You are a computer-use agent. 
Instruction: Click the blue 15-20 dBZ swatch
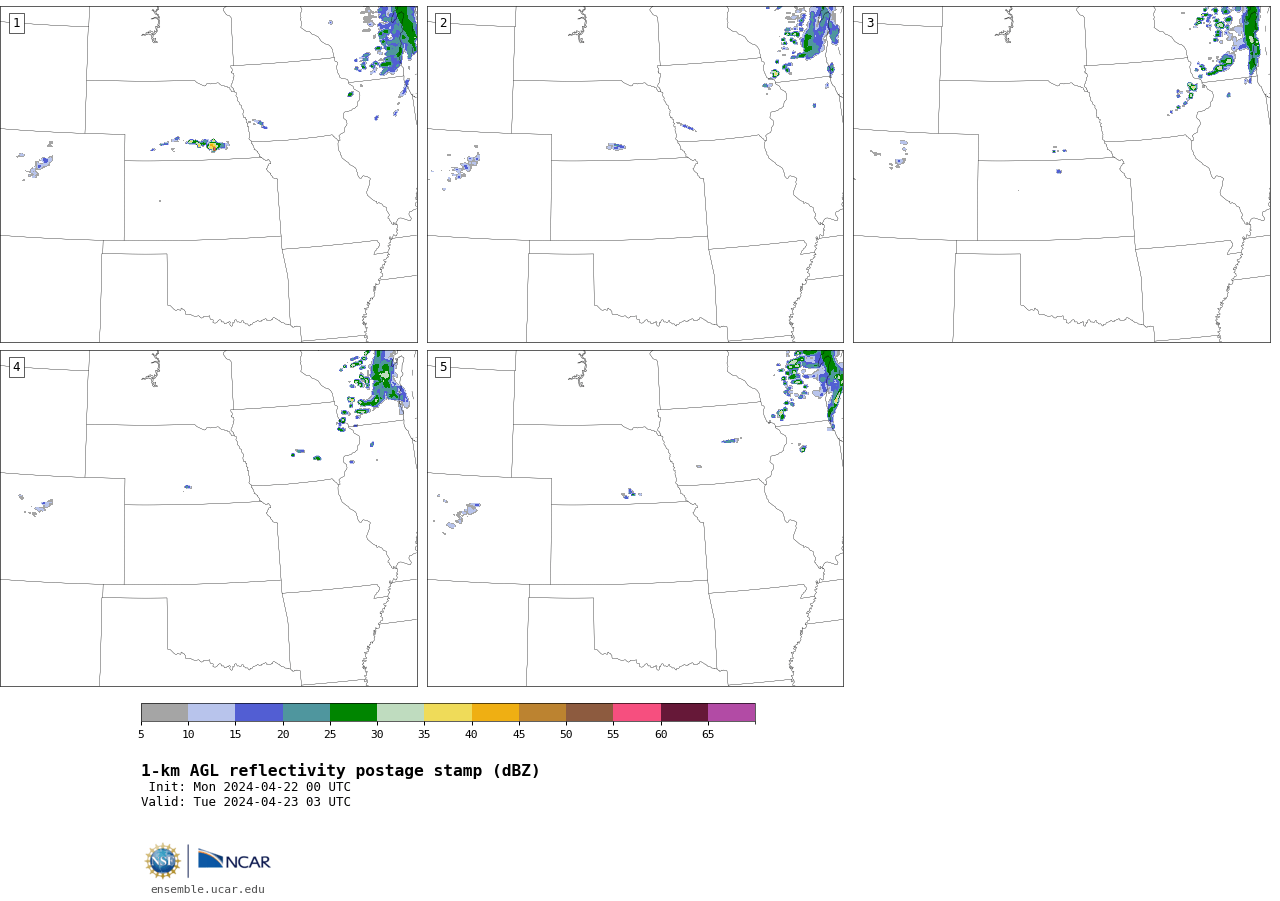259,713
